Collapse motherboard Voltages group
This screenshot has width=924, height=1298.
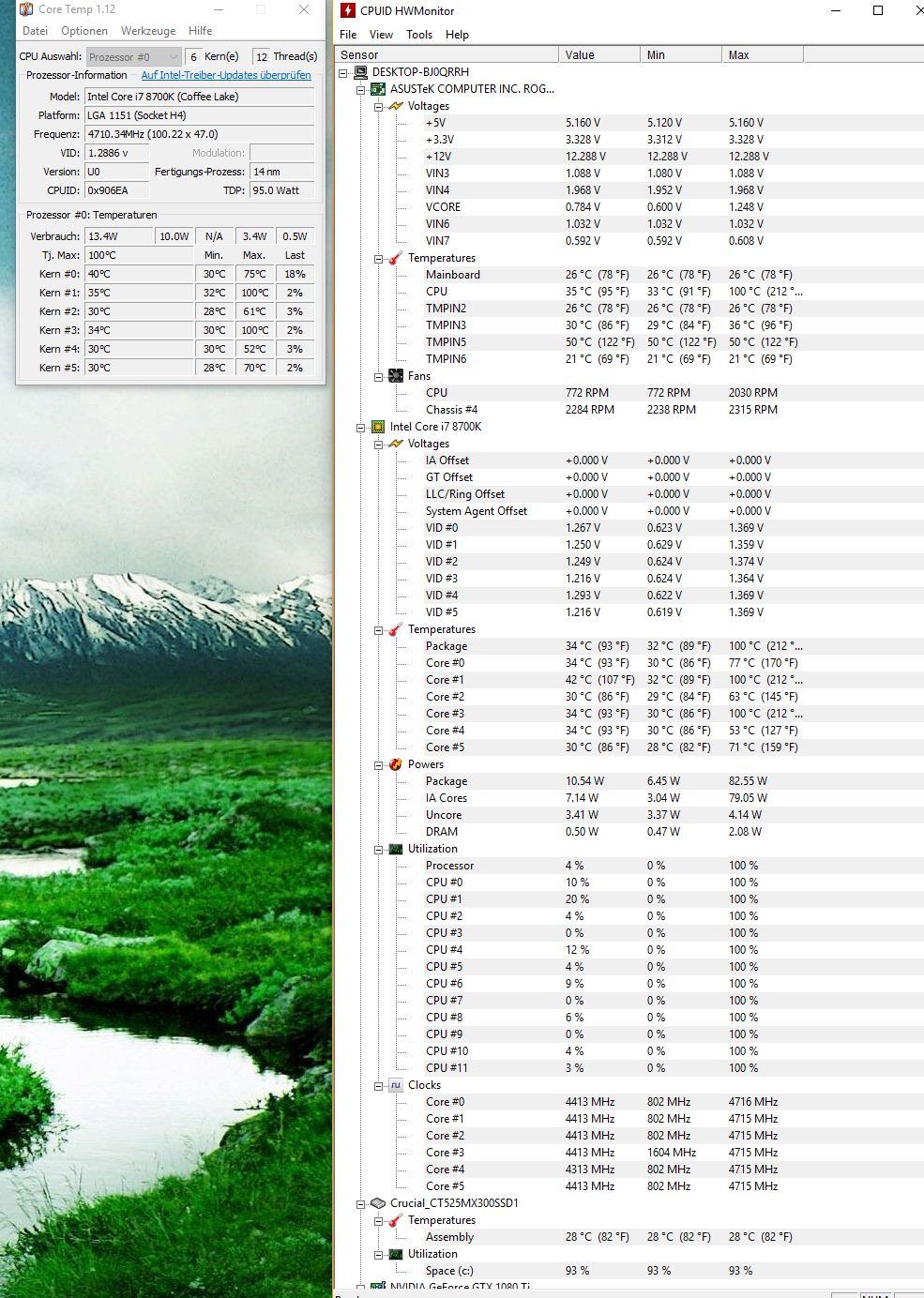point(379,106)
